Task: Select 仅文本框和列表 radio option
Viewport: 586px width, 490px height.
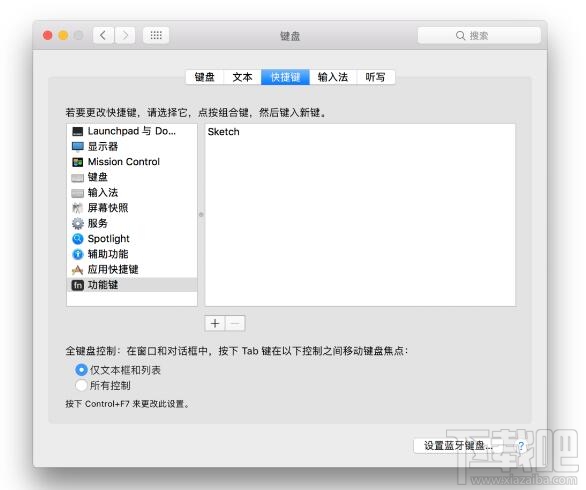Action: coord(81,370)
